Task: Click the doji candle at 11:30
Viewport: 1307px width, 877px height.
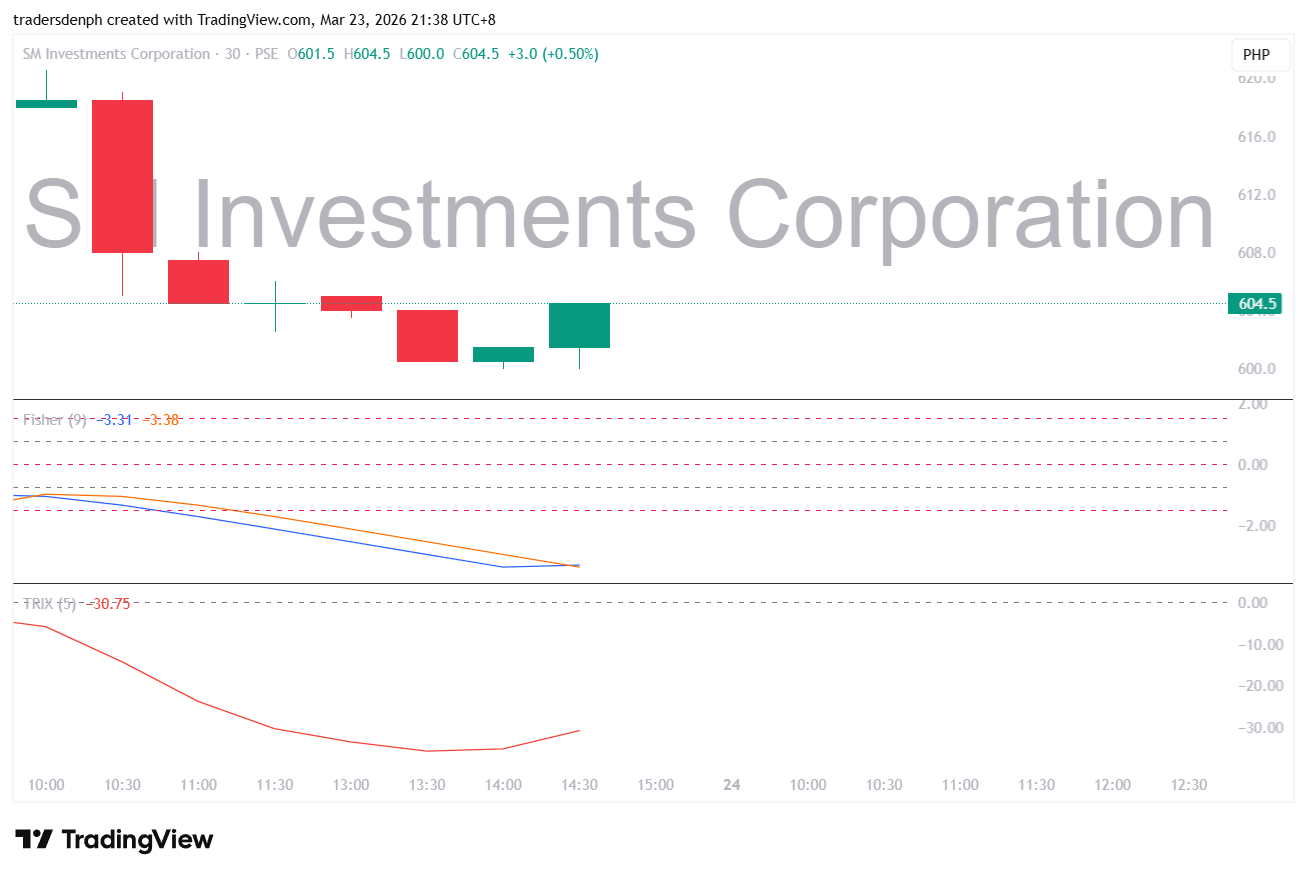Action: tap(275, 303)
